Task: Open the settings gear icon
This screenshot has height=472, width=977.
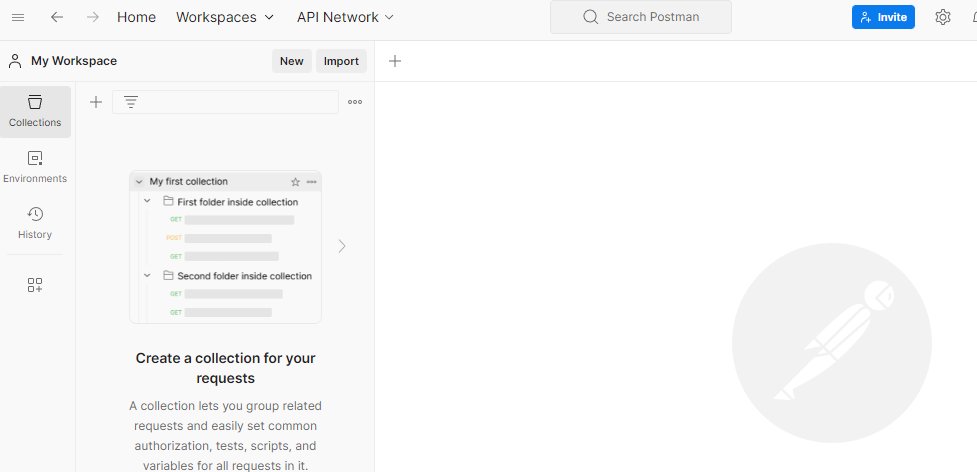Action: click(943, 17)
